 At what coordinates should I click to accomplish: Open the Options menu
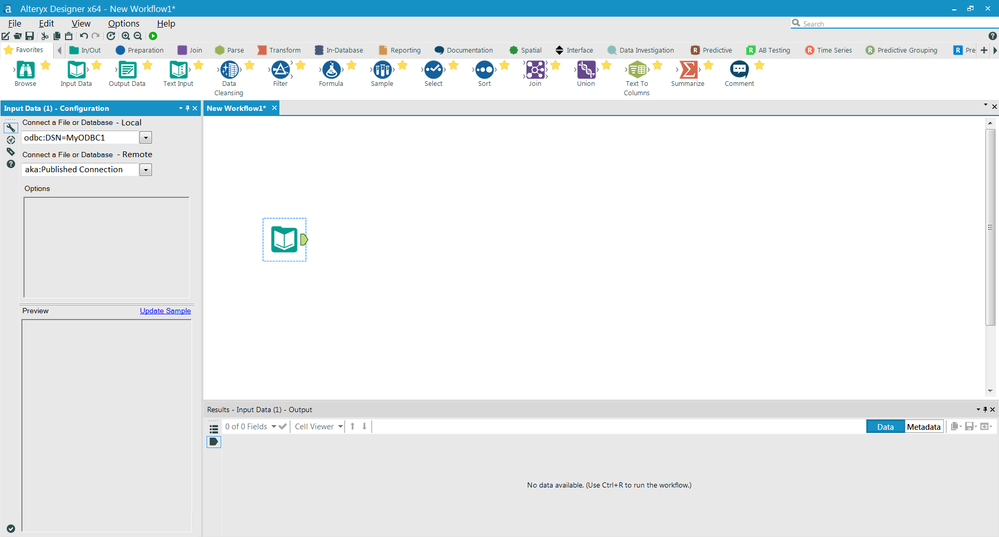(124, 24)
